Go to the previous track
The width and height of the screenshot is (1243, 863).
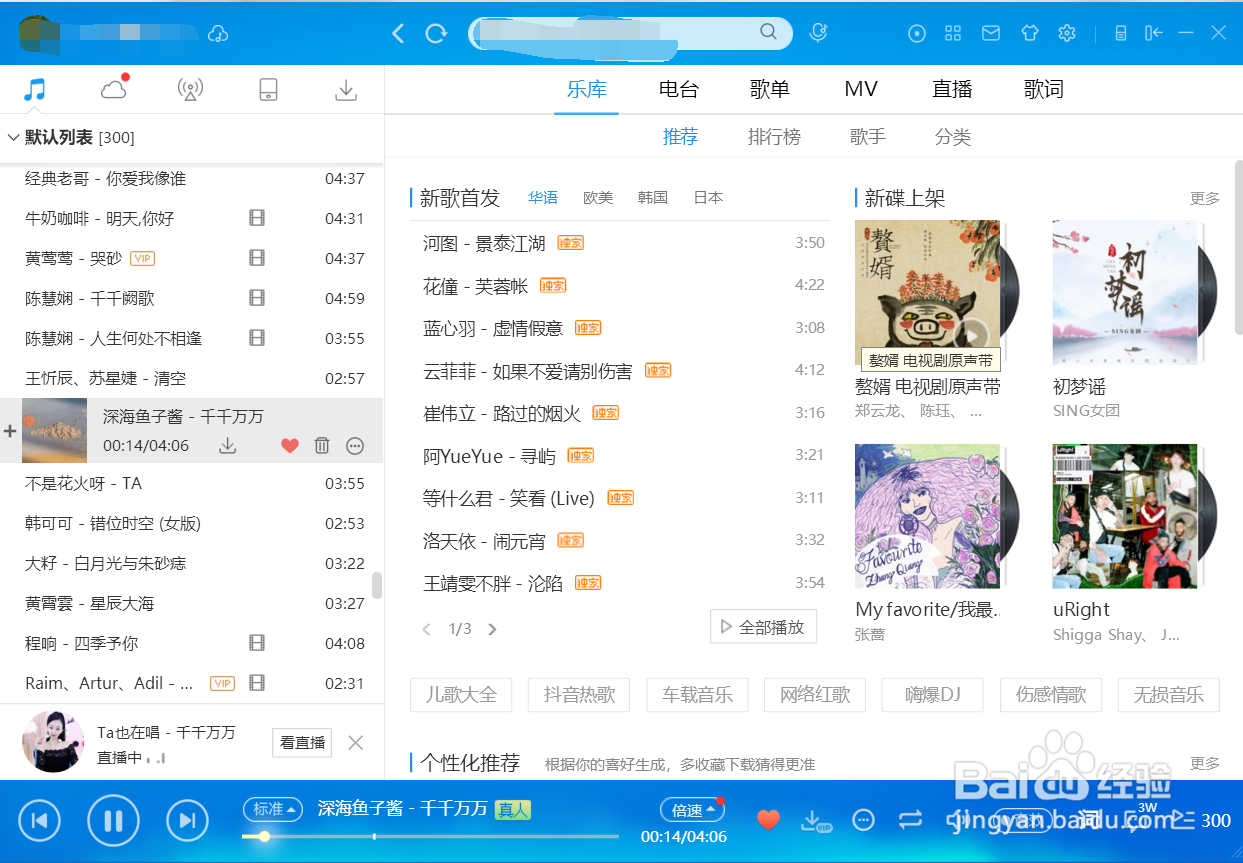[40, 821]
